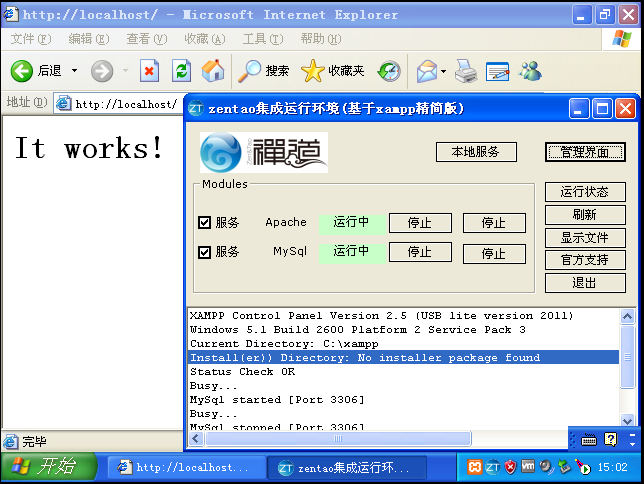Click second 停止 button for MySql
644x484 pixels.
click(x=494, y=254)
